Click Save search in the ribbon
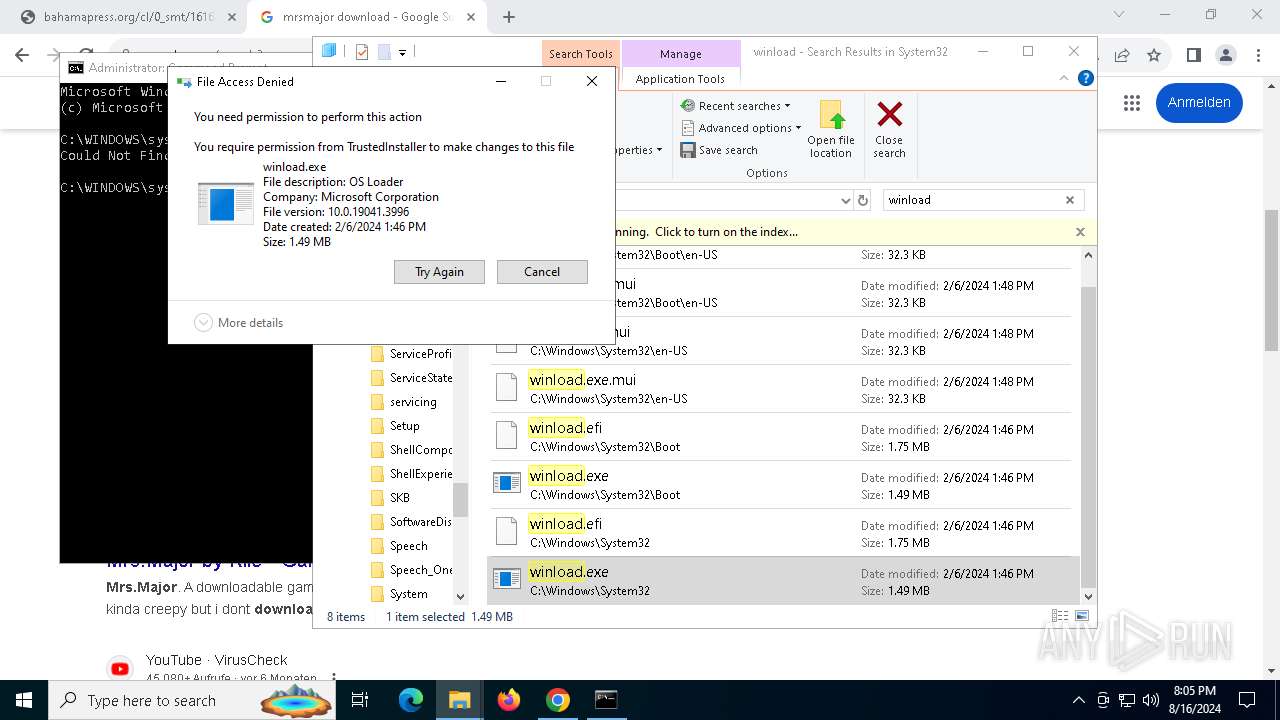 tap(719, 150)
